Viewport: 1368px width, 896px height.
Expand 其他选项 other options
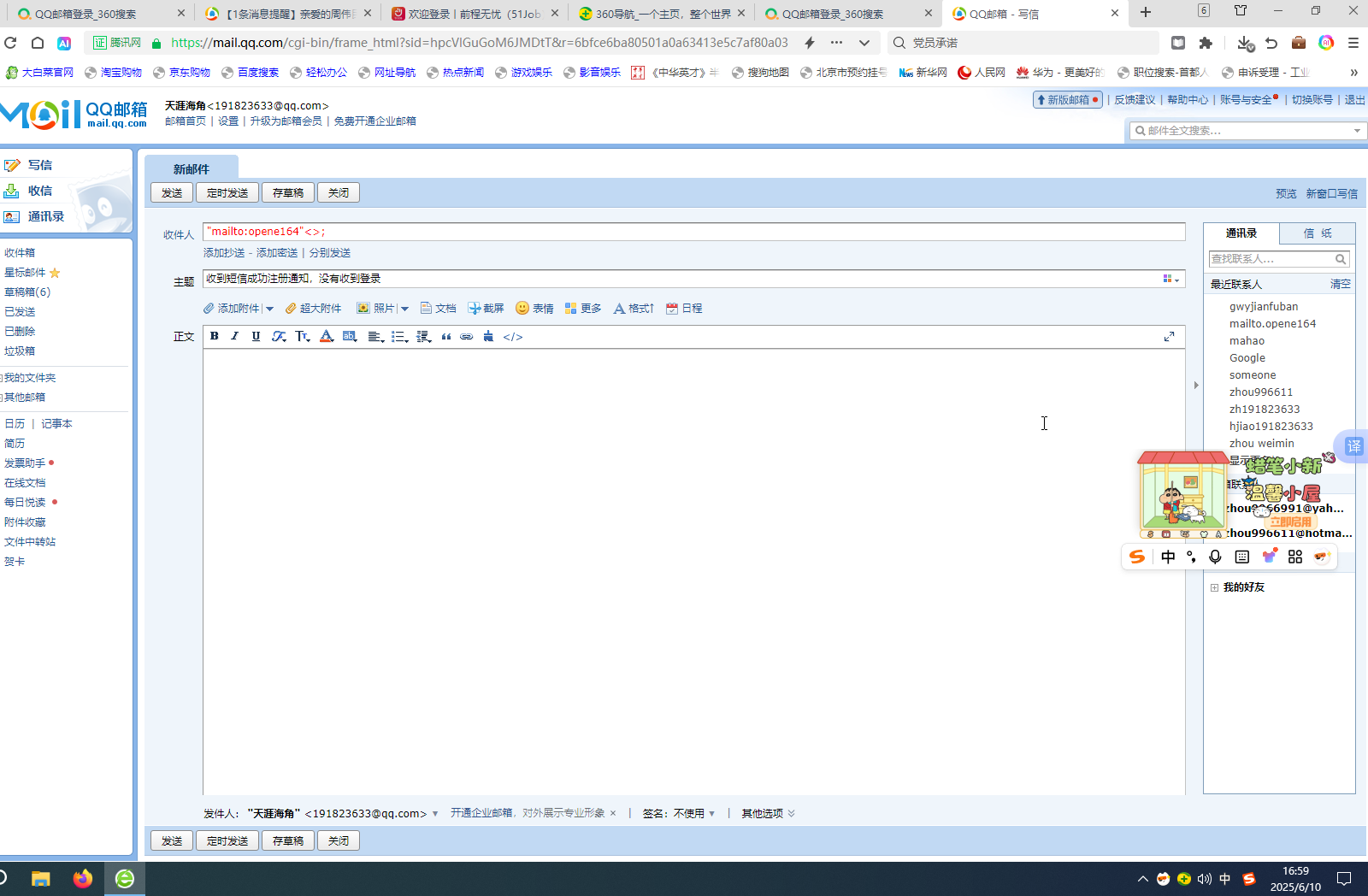pos(768,813)
